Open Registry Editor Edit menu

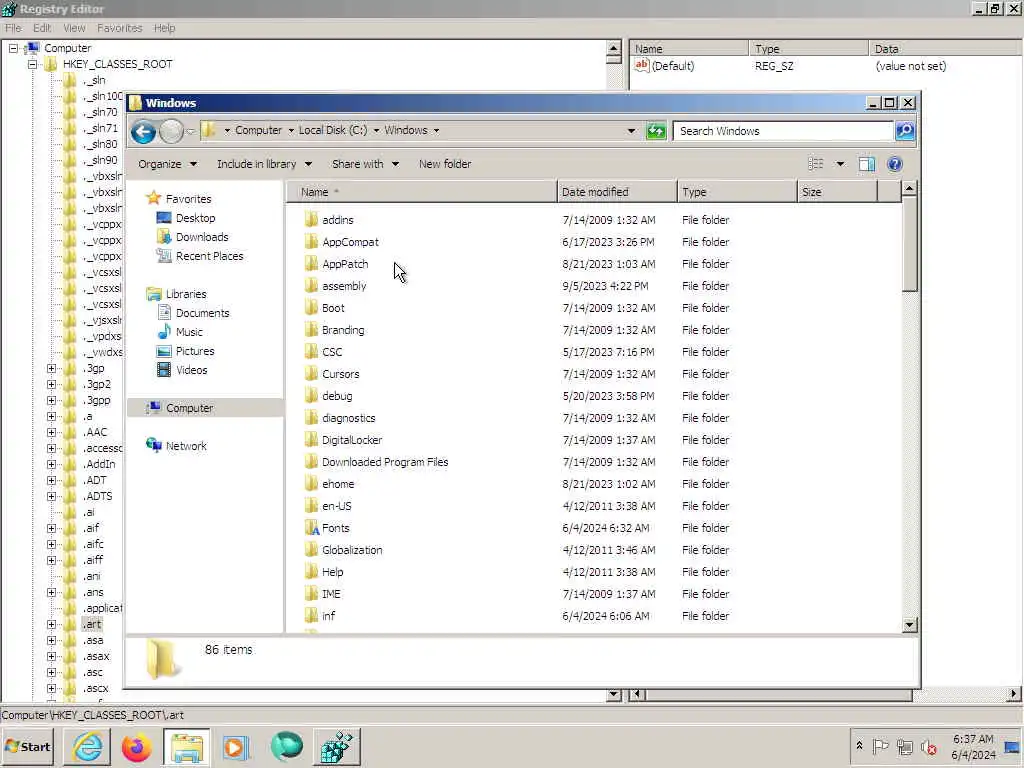42,28
